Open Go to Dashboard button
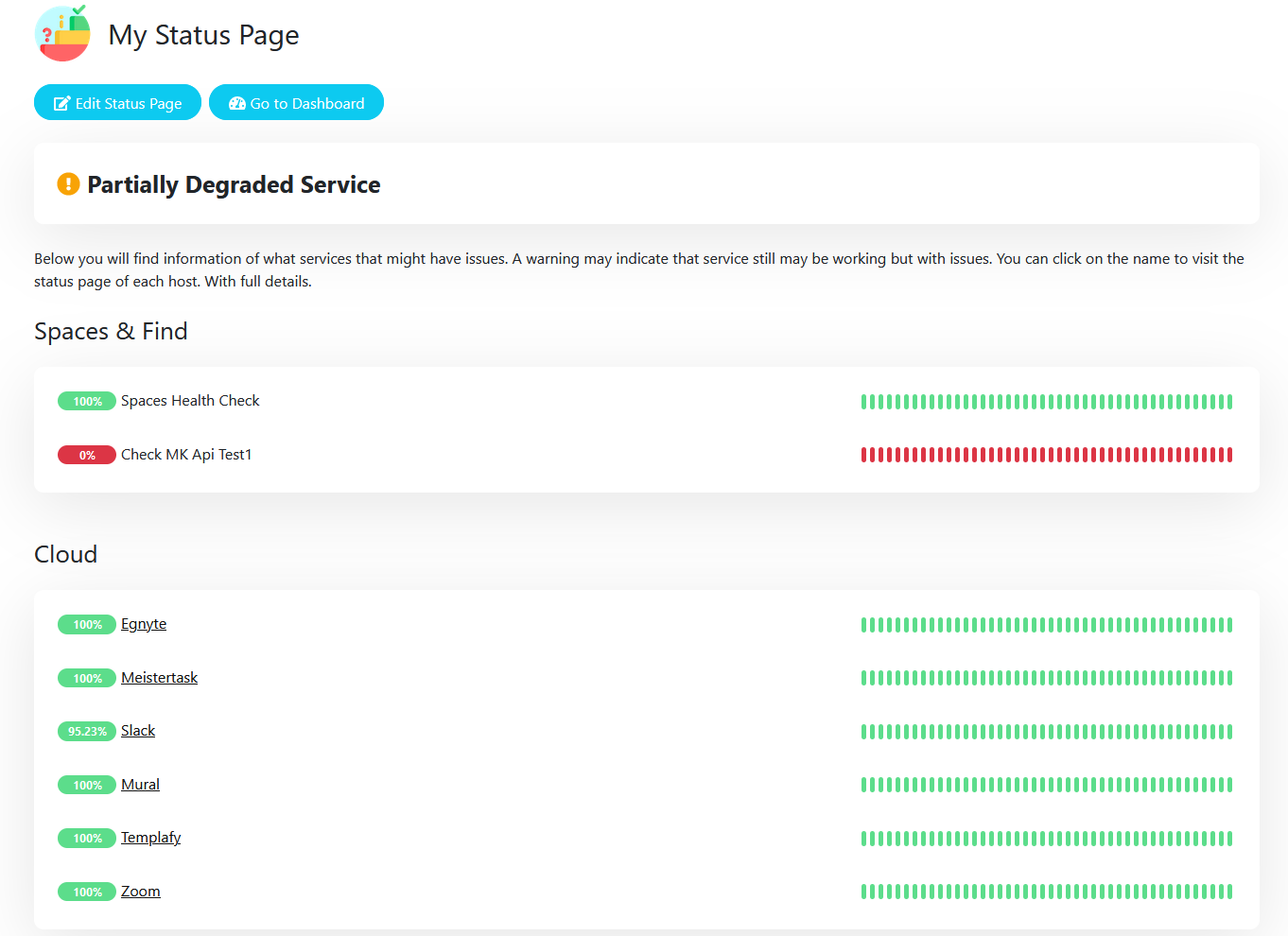 pyautogui.click(x=296, y=103)
